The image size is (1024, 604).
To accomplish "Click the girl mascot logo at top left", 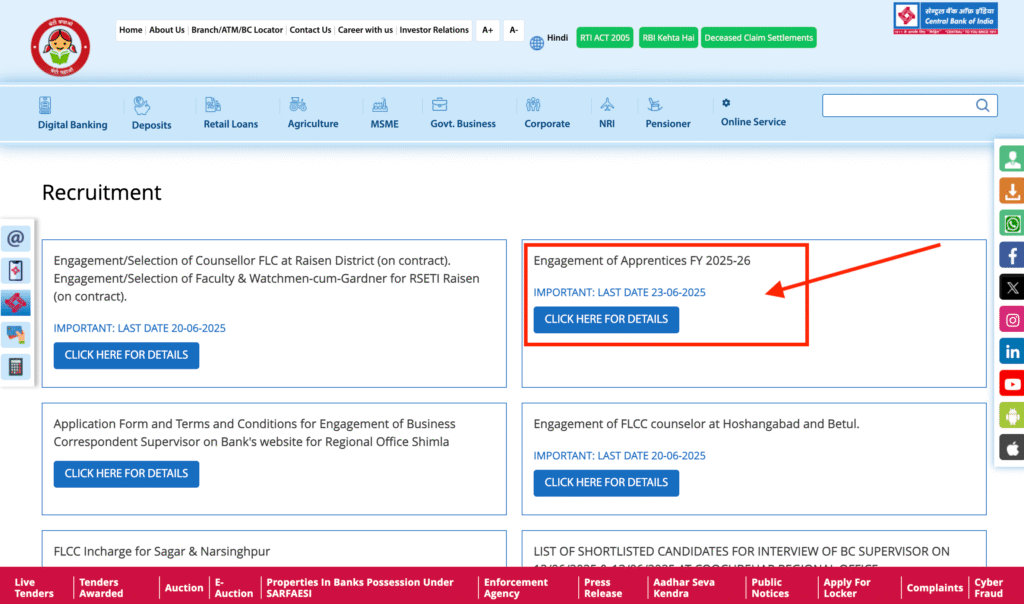I will click(x=60, y=47).
